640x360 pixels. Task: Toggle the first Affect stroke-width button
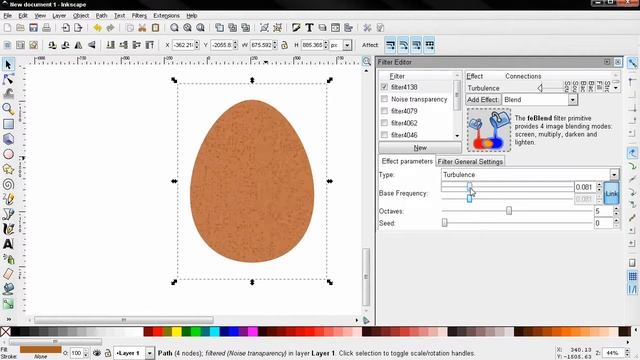click(x=390, y=45)
